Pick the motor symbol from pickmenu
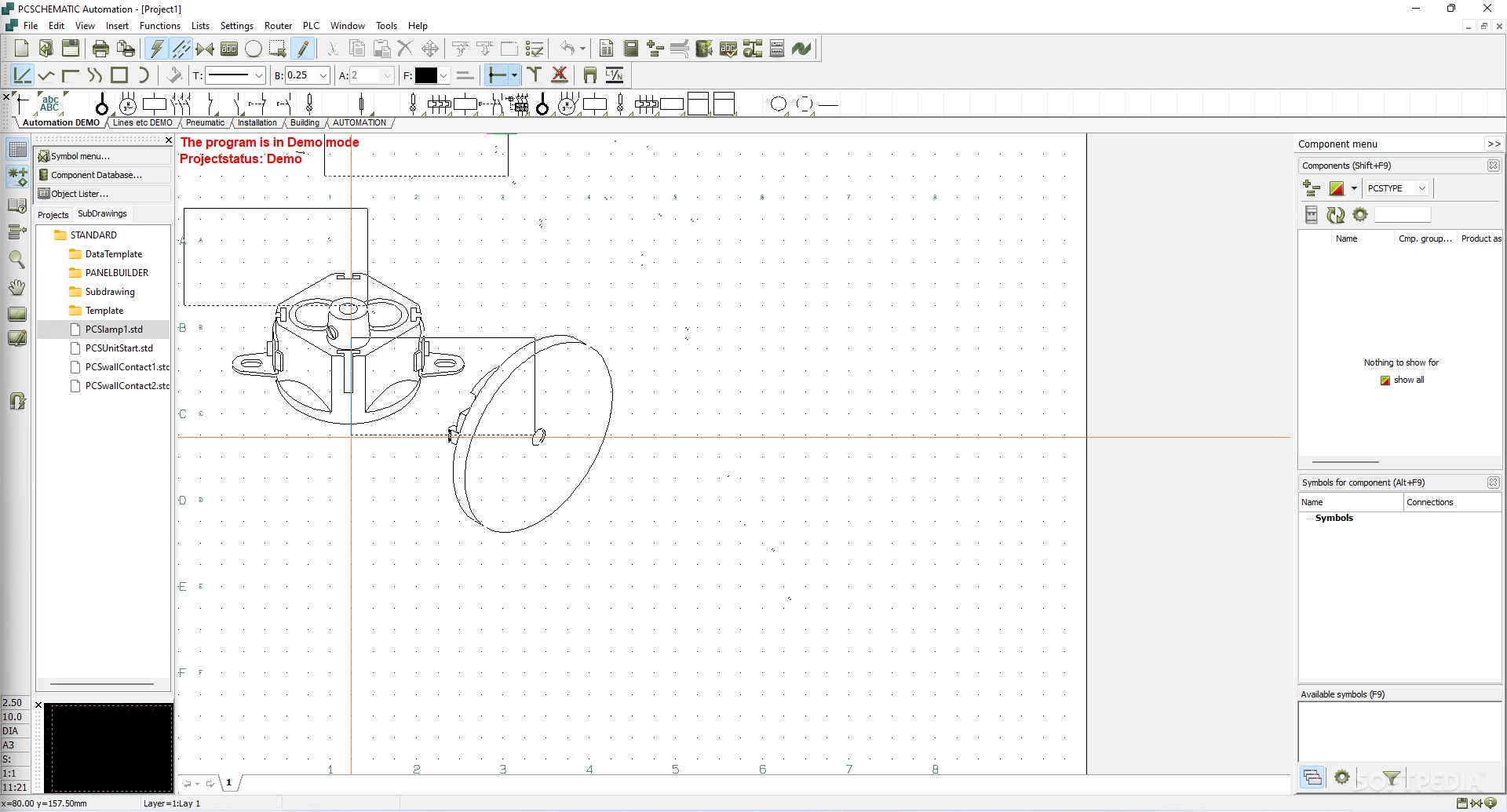 pos(128,104)
